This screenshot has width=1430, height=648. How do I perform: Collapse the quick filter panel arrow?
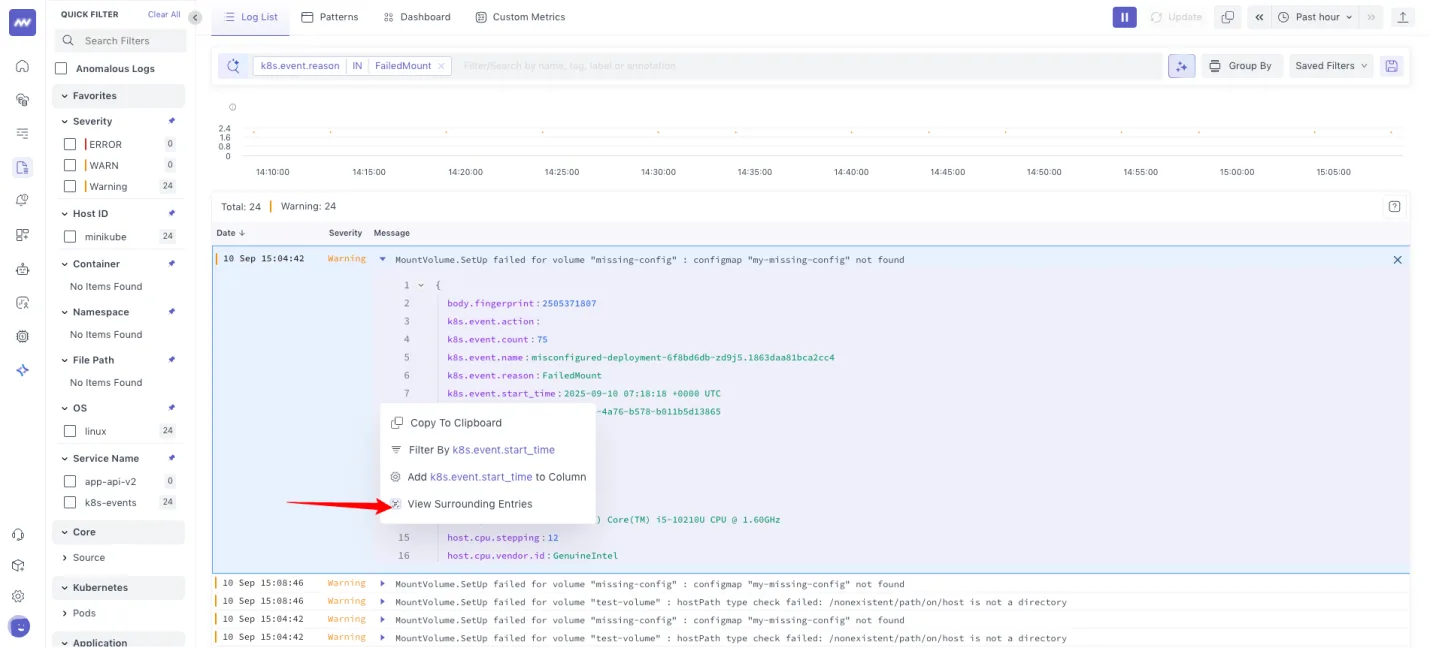pyautogui.click(x=195, y=18)
